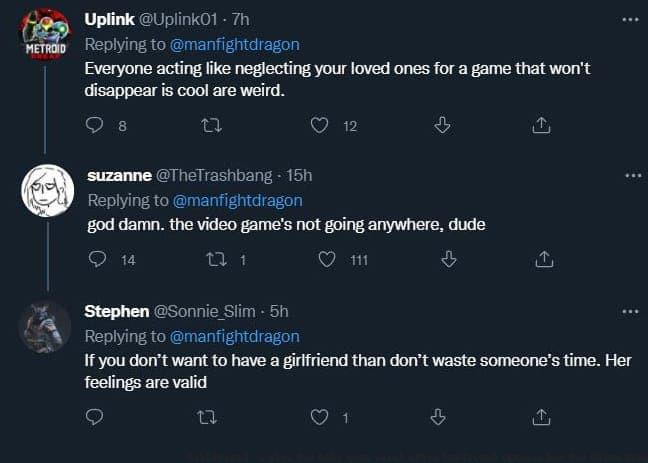Viewport: 648px width, 463px height.
Task: Share Stephen's tweet
Action: tap(540, 417)
